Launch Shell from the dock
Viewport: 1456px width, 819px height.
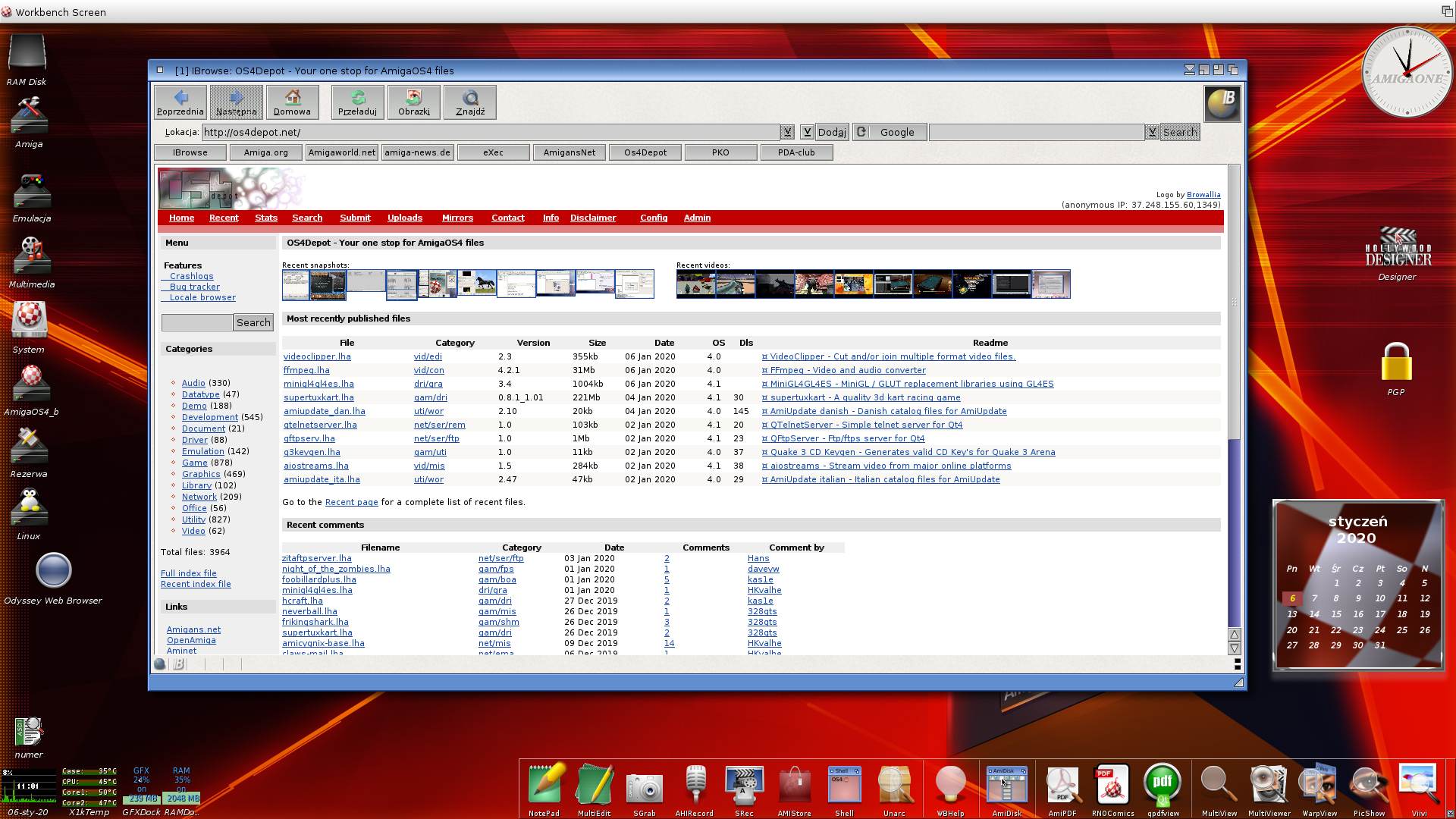pyautogui.click(x=845, y=789)
